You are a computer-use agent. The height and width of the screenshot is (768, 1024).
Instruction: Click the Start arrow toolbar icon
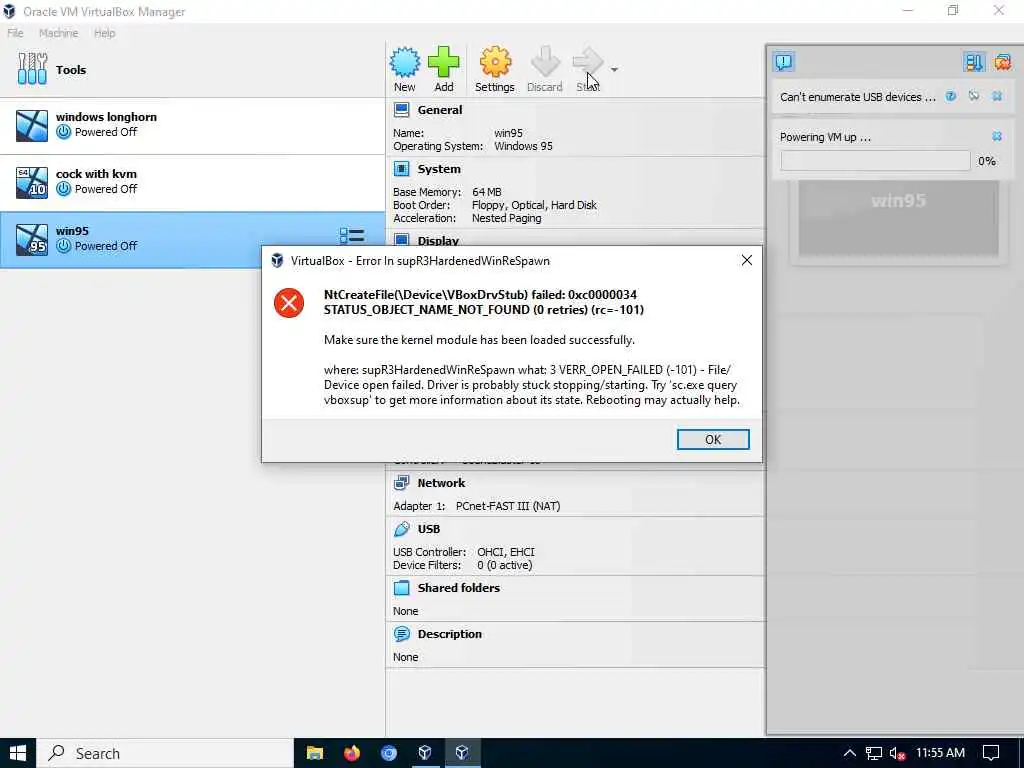[588, 62]
